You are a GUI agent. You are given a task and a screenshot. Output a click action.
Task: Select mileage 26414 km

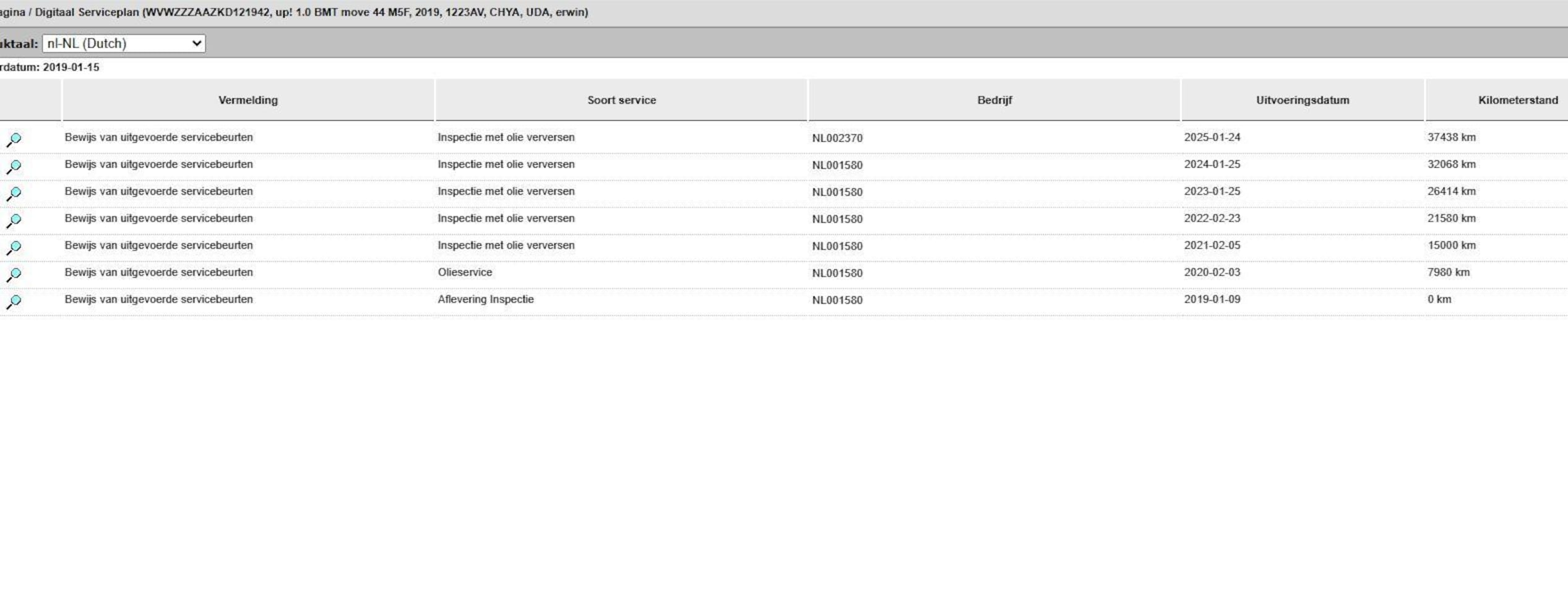pos(1452,192)
